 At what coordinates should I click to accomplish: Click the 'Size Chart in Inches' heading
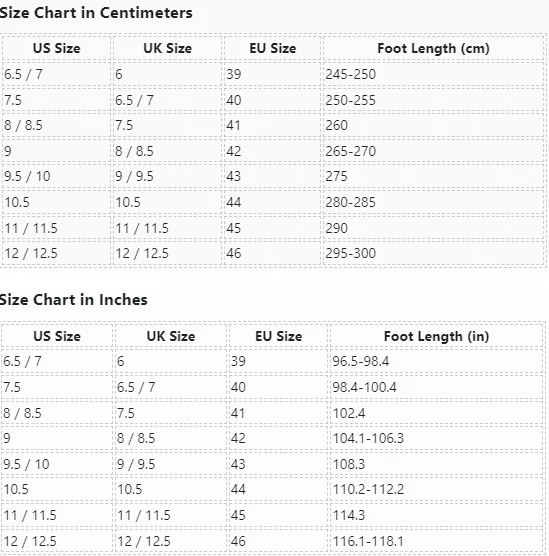(x=73, y=300)
